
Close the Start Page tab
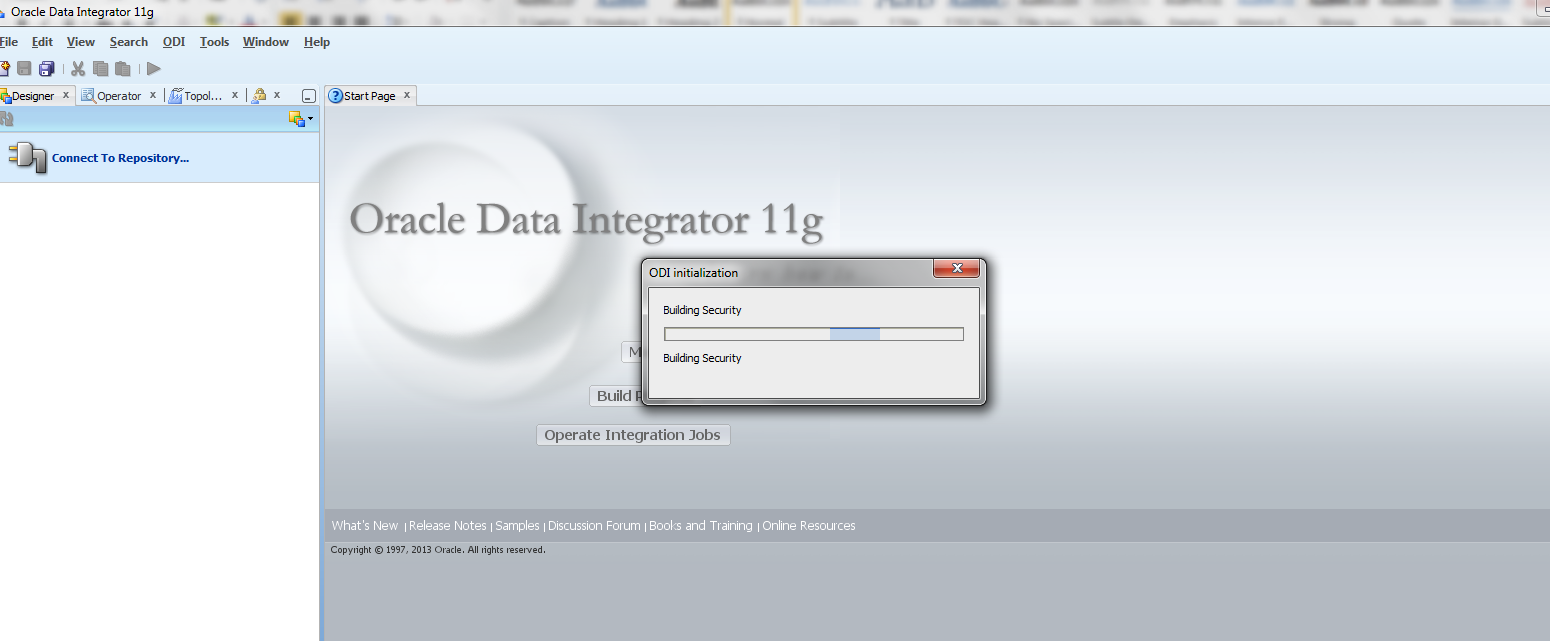click(407, 95)
